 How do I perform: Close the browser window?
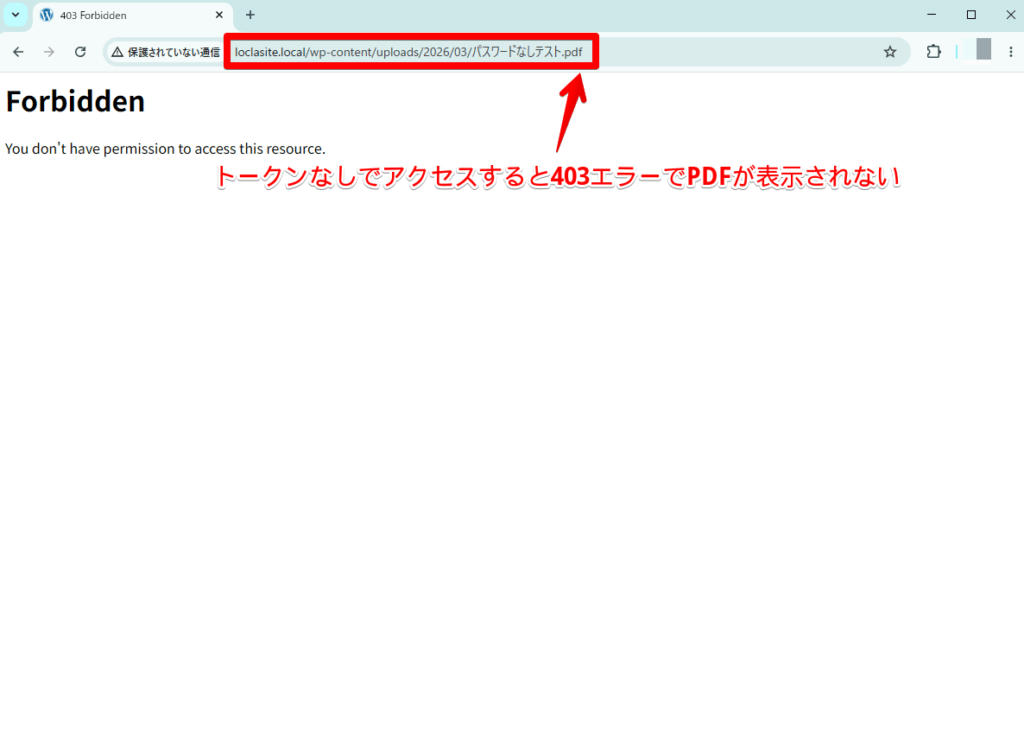point(1010,15)
